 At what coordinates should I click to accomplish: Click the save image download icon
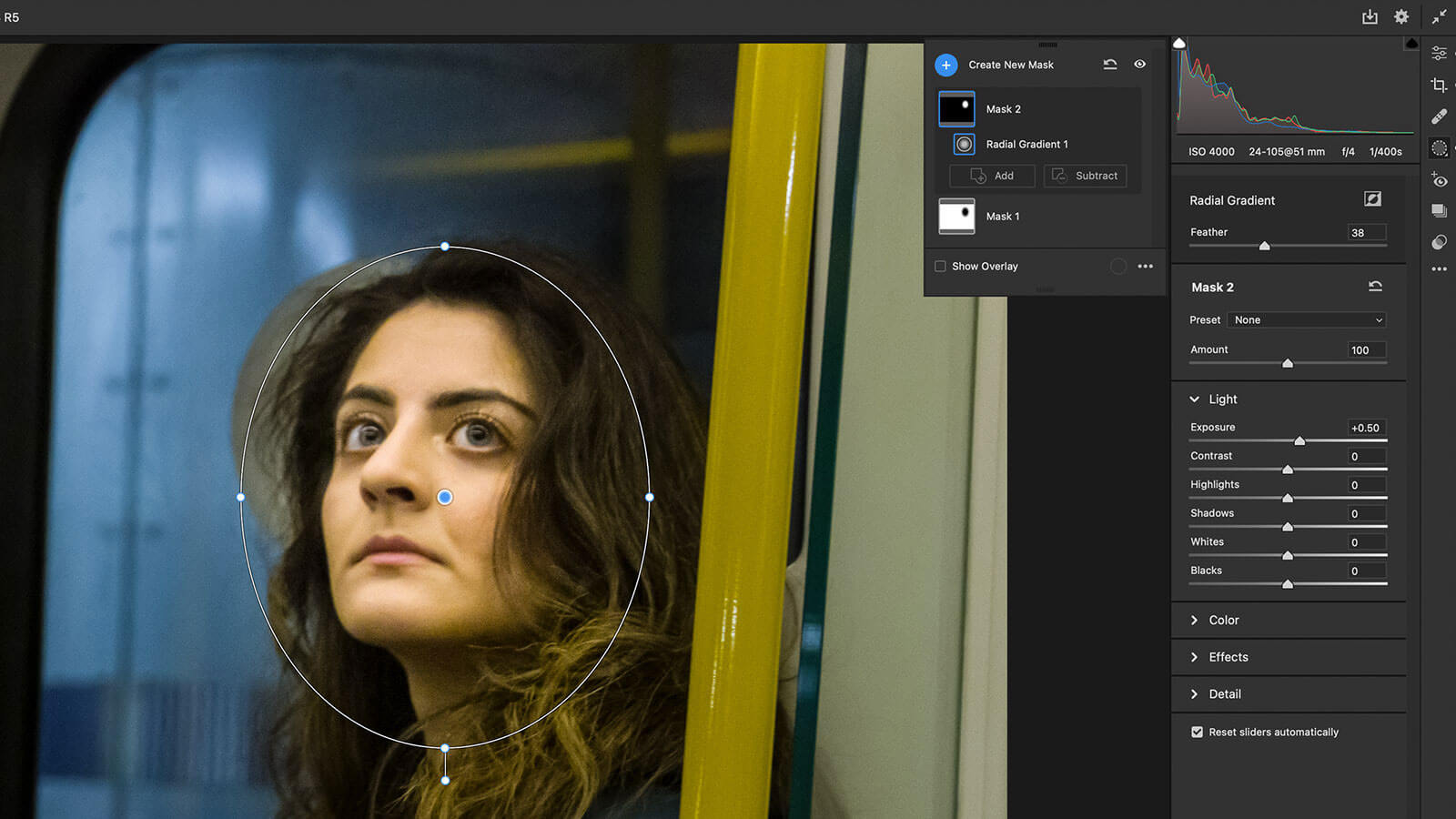1370,17
